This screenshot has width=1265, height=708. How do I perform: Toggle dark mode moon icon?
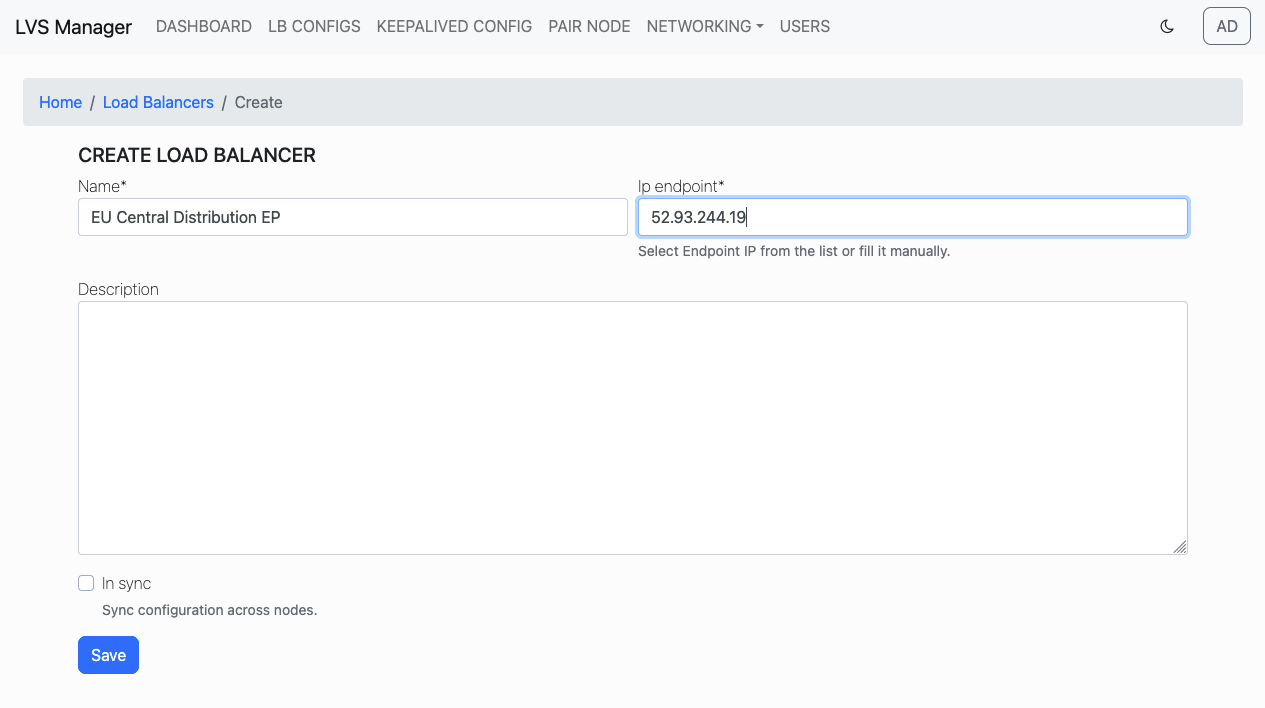(x=1167, y=27)
